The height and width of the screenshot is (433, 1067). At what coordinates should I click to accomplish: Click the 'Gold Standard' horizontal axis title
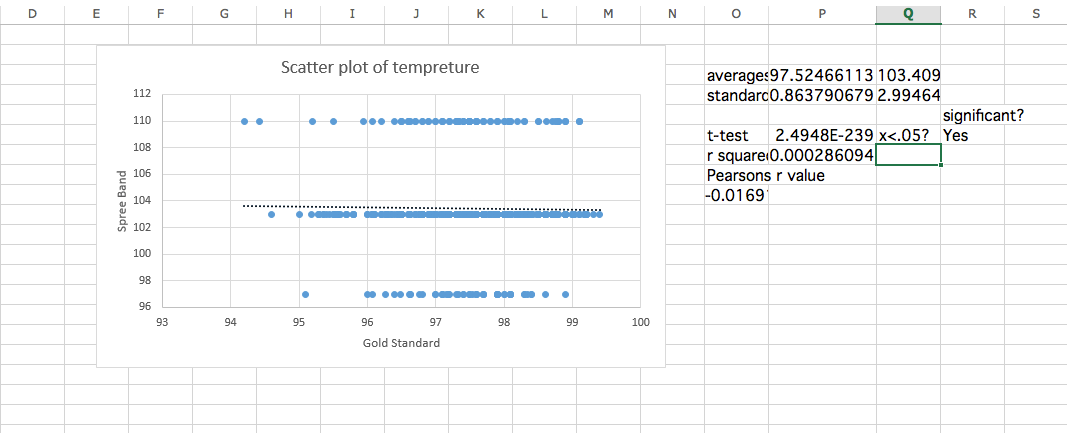(x=401, y=343)
